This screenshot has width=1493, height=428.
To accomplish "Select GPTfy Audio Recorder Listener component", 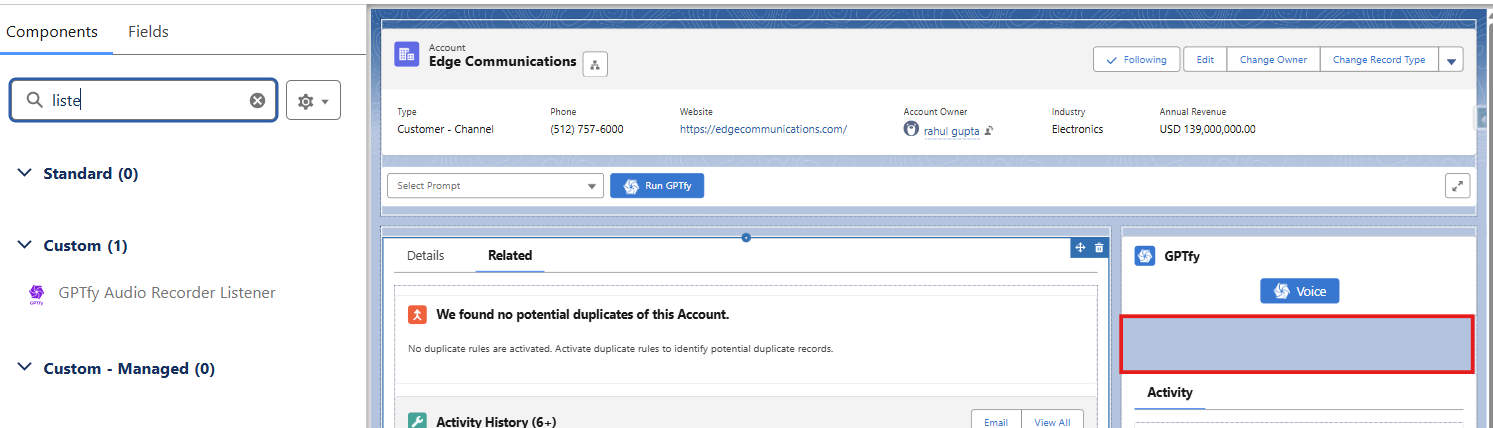I will [166, 293].
